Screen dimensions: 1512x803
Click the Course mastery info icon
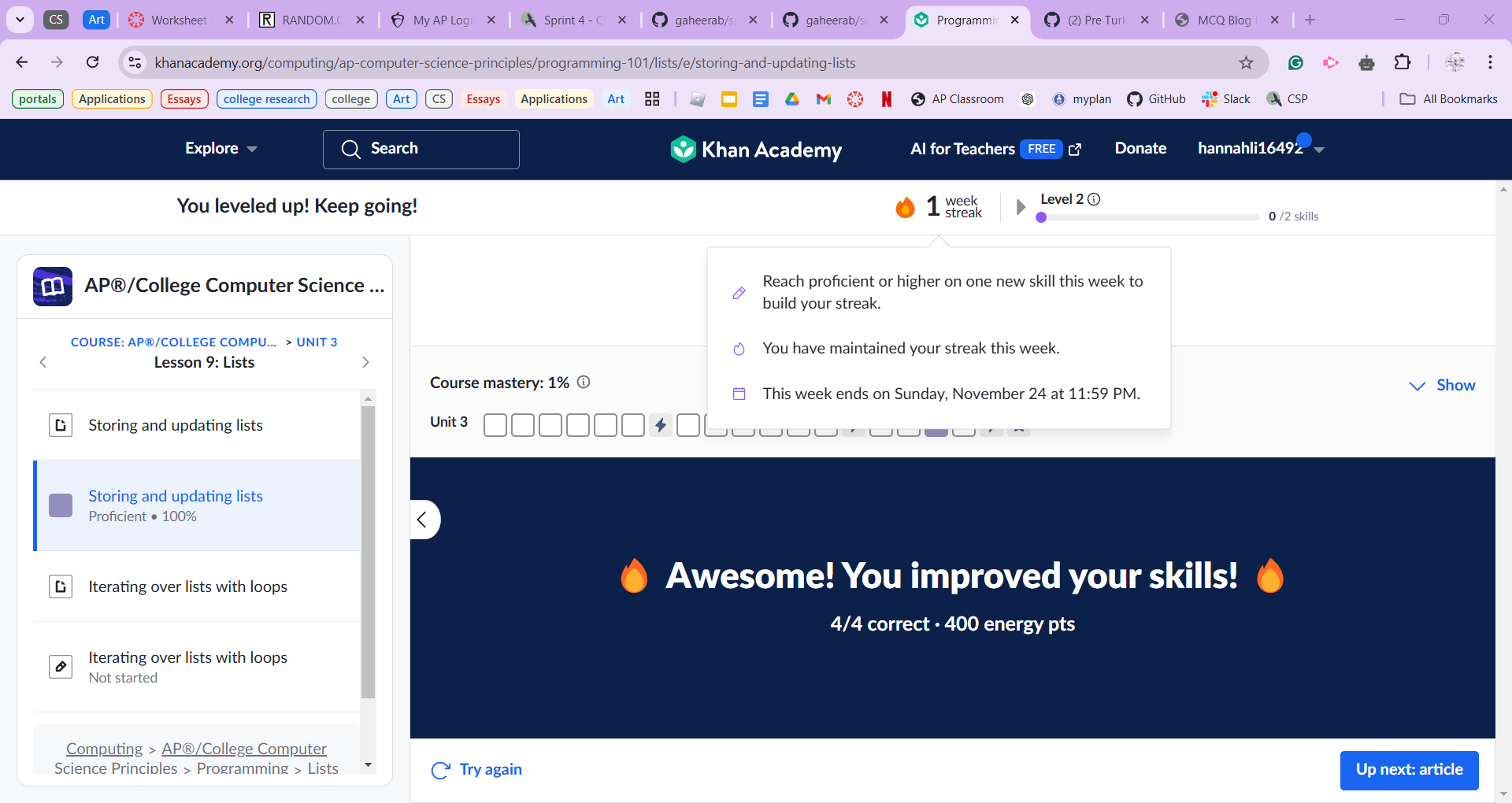coord(584,382)
